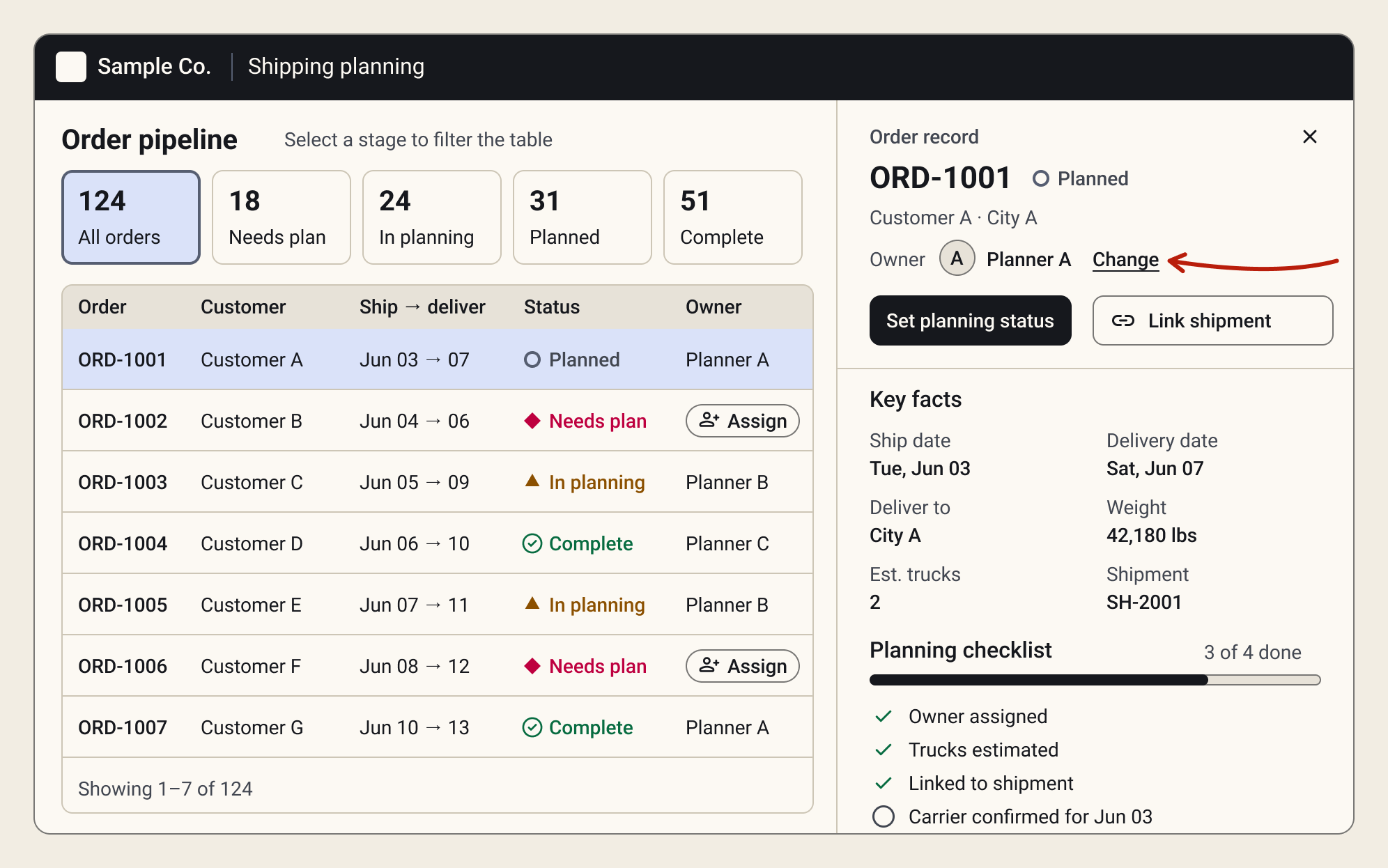Click the Status column header
1388x868 pixels.
tap(552, 307)
